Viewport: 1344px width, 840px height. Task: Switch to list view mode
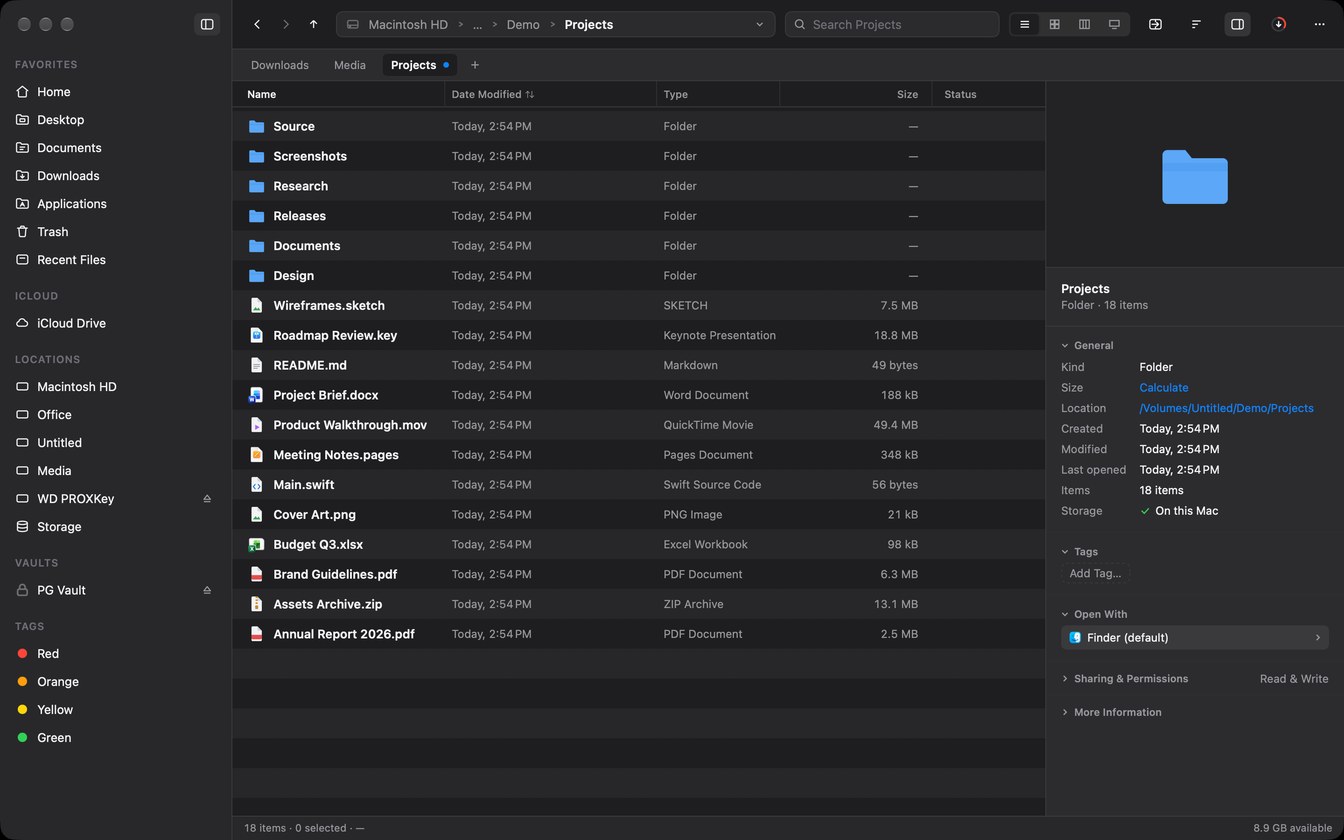1024,24
